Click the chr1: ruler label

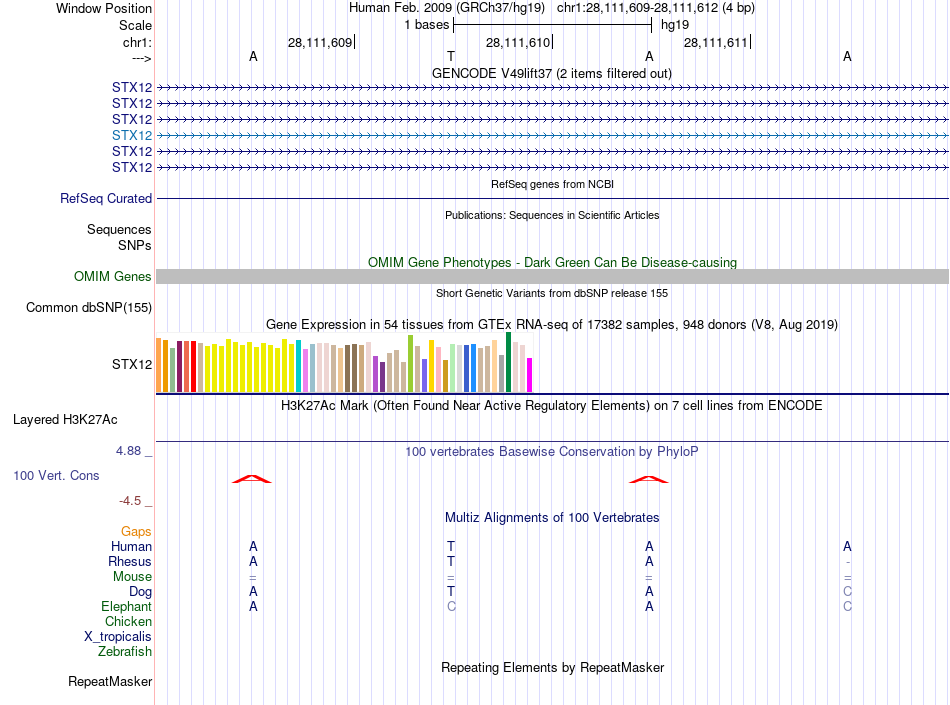coord(137,42)
